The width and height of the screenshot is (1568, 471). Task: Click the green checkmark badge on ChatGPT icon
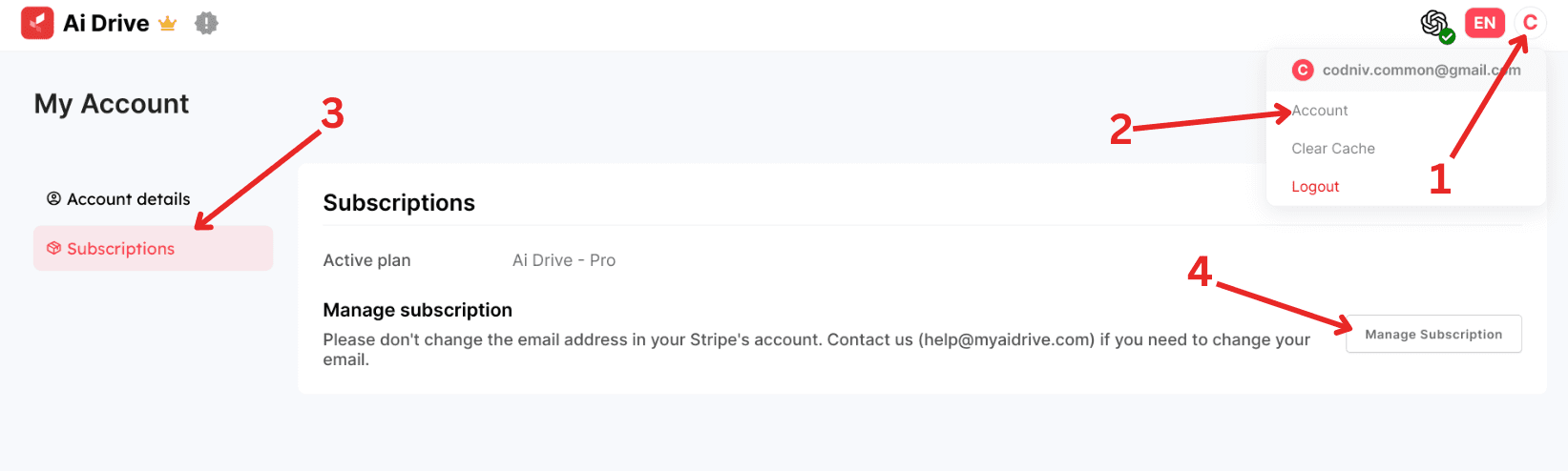1447,36
